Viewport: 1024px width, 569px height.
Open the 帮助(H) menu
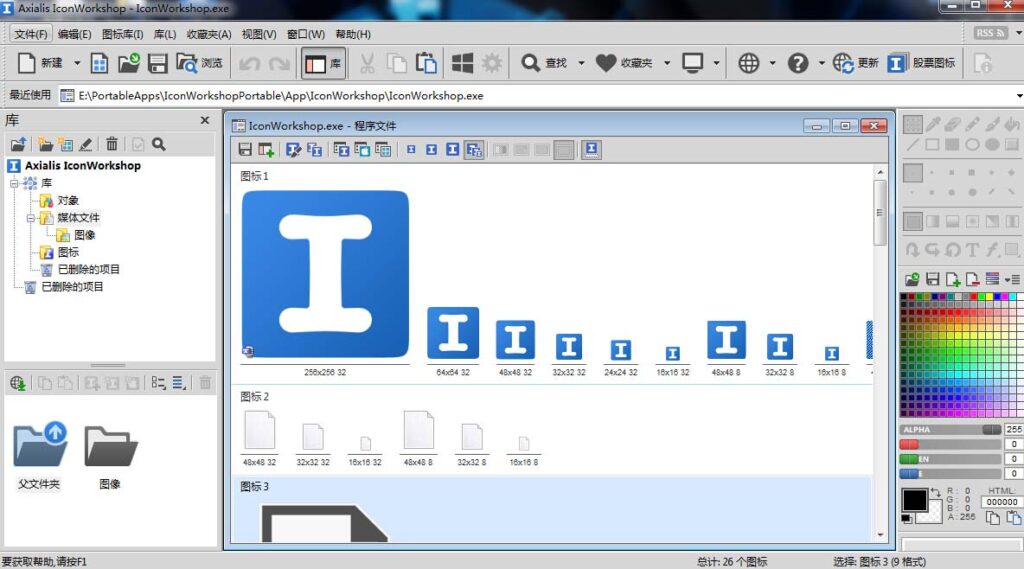tap(353, 34)
